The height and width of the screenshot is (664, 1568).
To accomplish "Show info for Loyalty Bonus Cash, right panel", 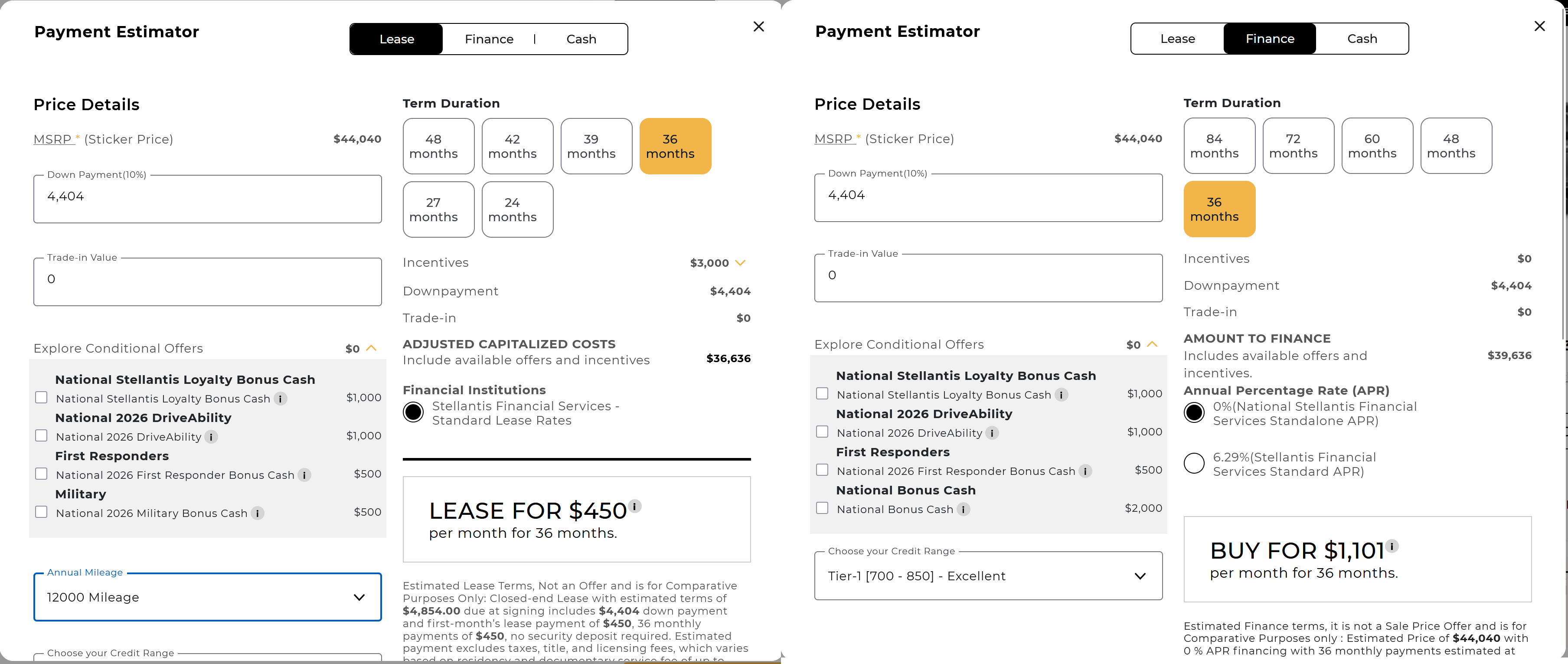I will coord(1061,395).
